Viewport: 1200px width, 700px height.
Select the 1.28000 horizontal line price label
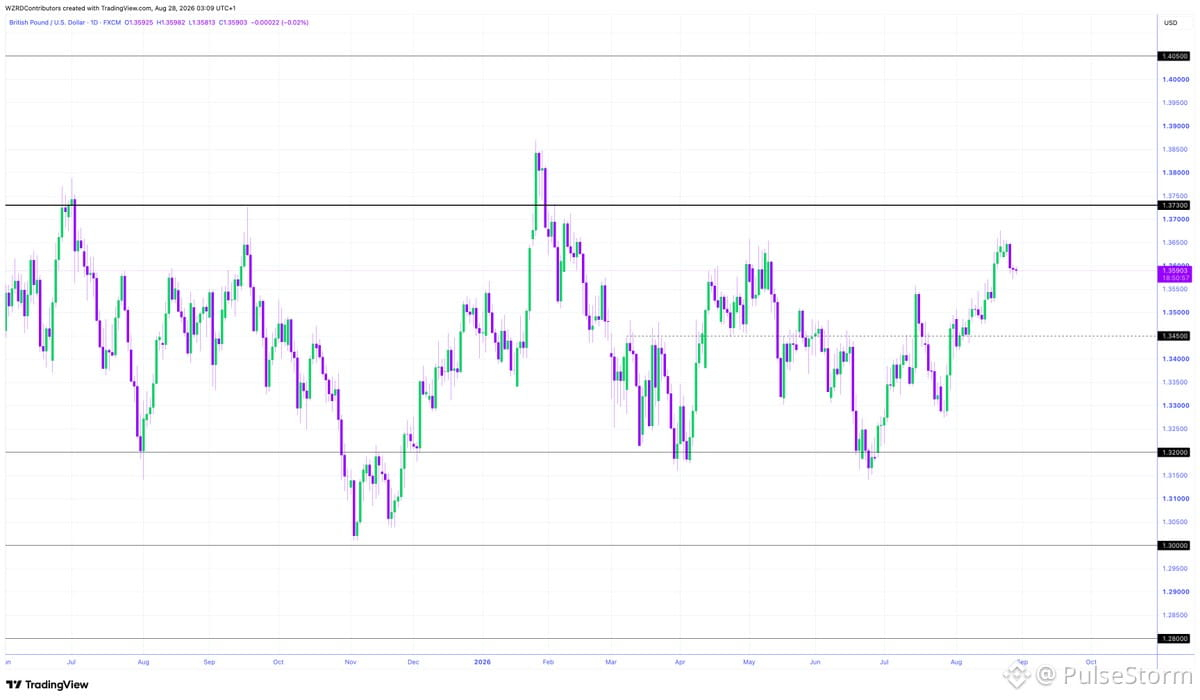click(x=1174, y=638)
